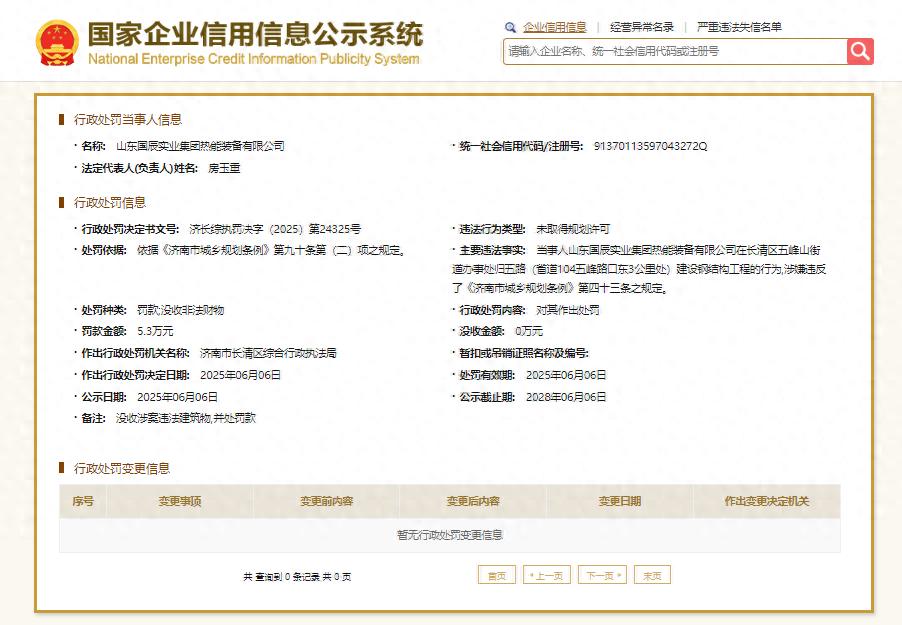Switch to 严重违法失信名单 tab
Viewport: 902px width, 625px height.
tap(739, 27)
